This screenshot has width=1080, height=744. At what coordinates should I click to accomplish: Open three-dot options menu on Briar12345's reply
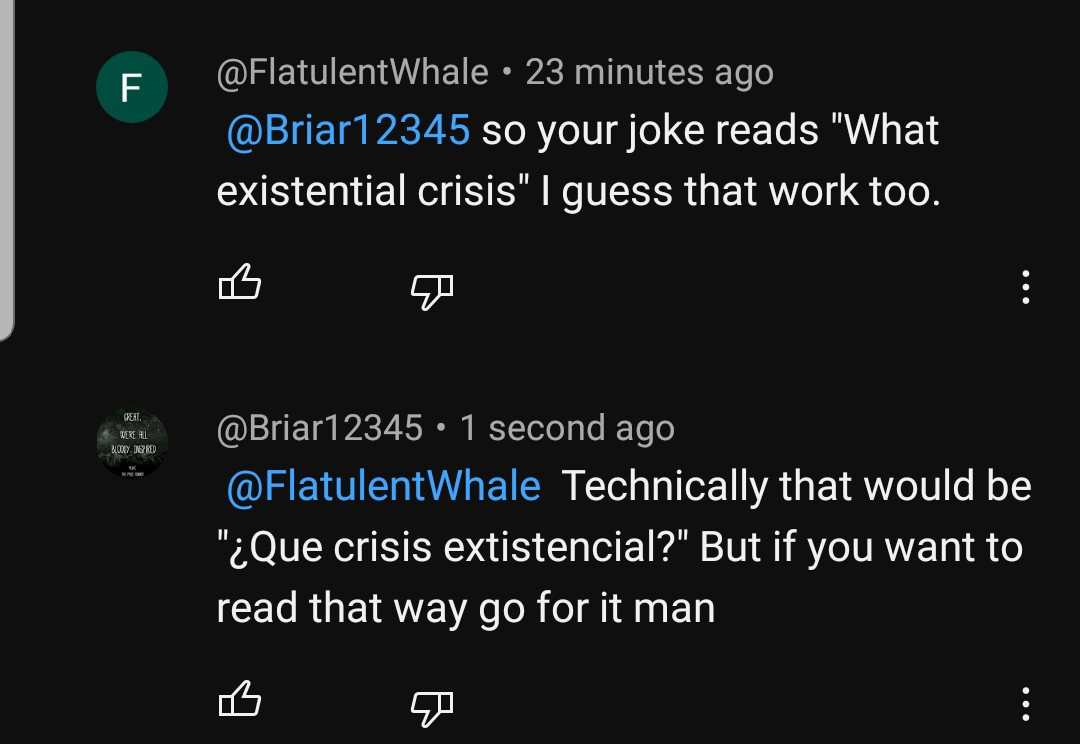pyautogui.click(x=1025, y=703)
